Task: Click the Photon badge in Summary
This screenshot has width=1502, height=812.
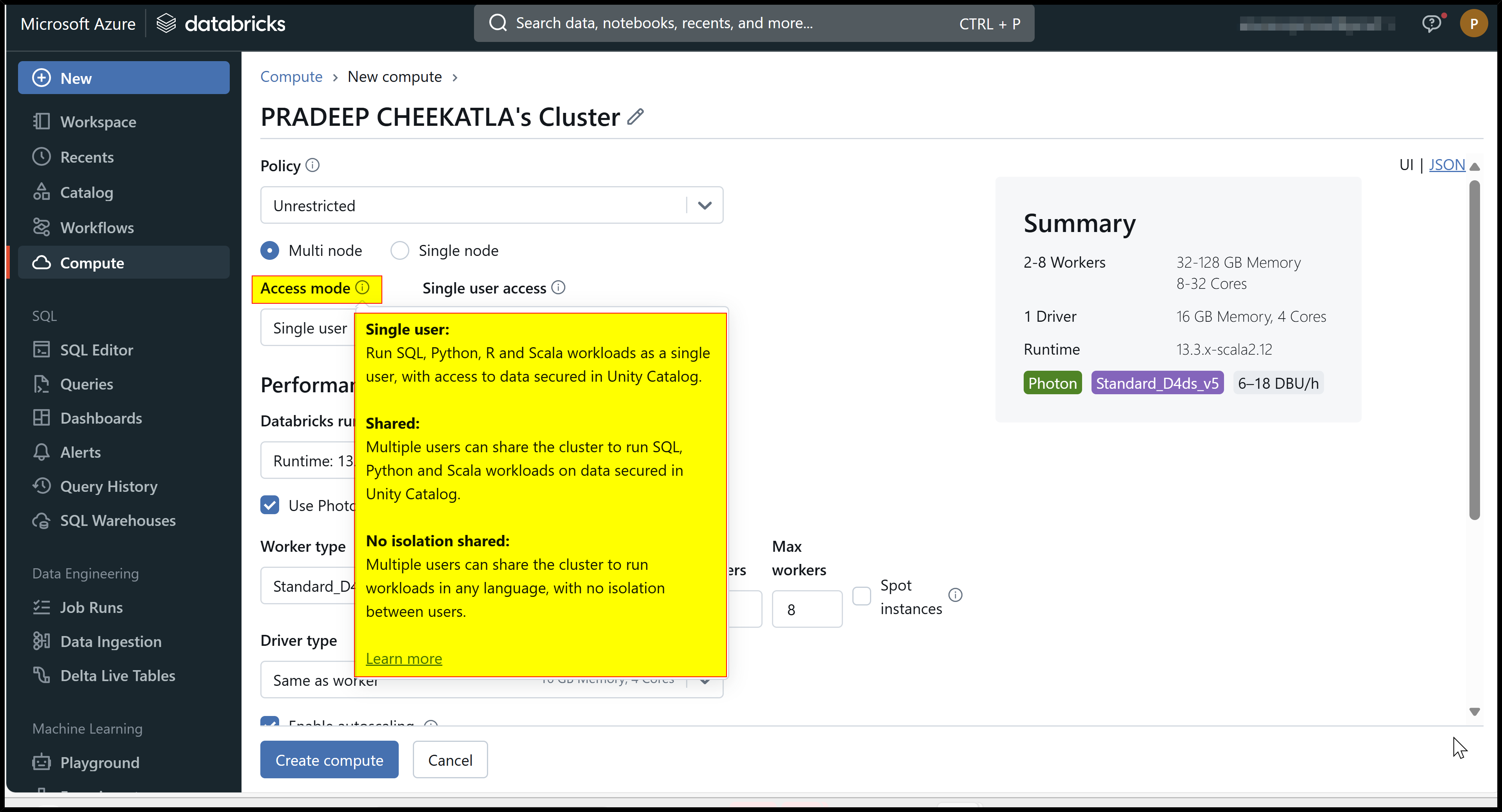Action: click(x=1052, y=382)
